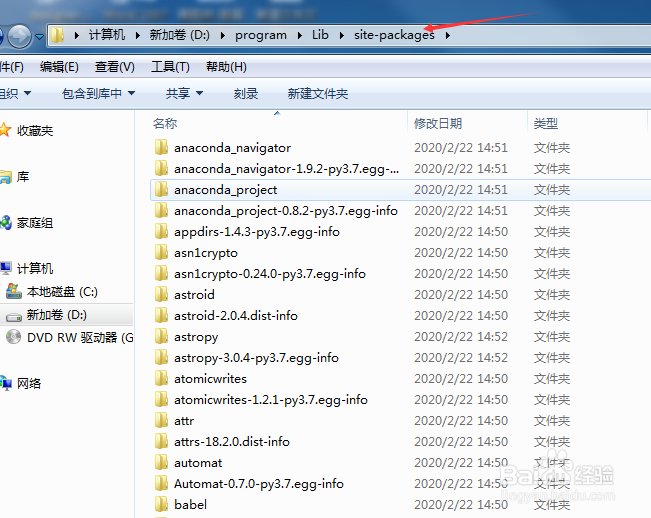Click the 家庭组 icon in the navigation pane
The image size is (651, 518).
coord(6,222)
